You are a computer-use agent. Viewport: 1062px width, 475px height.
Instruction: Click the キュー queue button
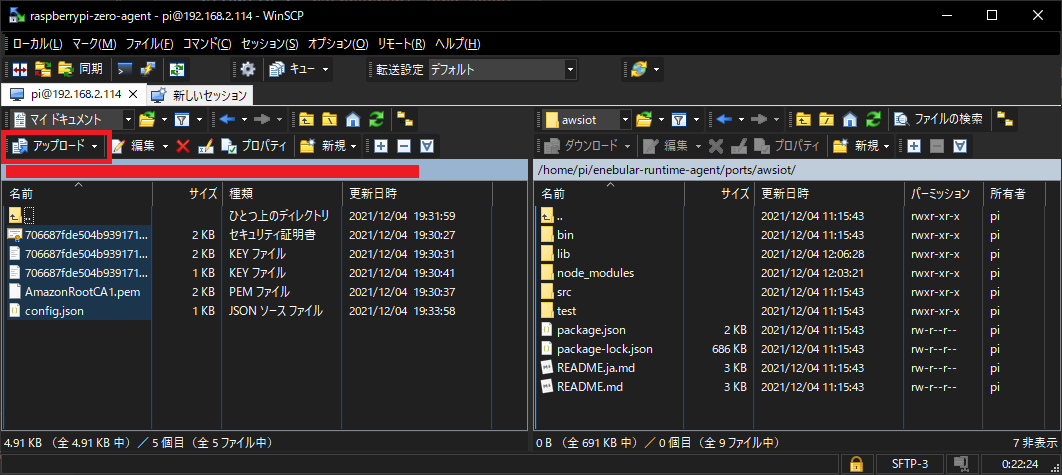[293, 69]
